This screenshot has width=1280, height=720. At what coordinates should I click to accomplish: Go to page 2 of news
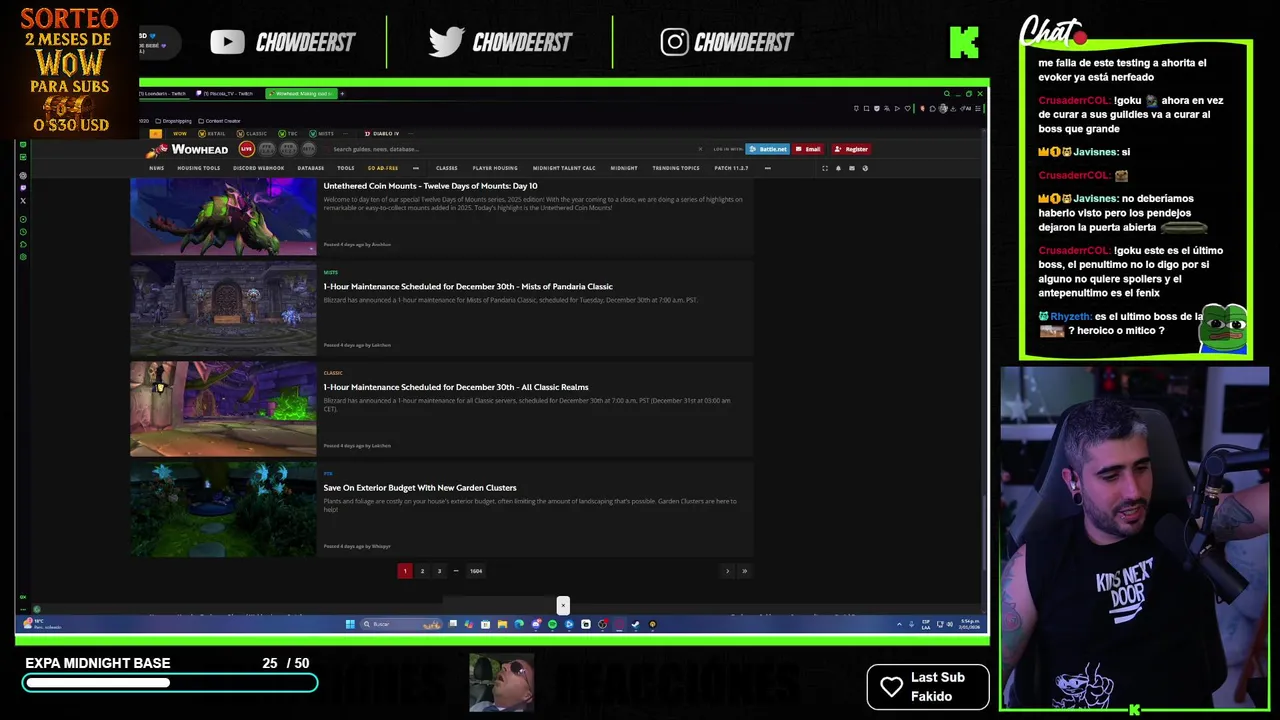click(422, 571)
